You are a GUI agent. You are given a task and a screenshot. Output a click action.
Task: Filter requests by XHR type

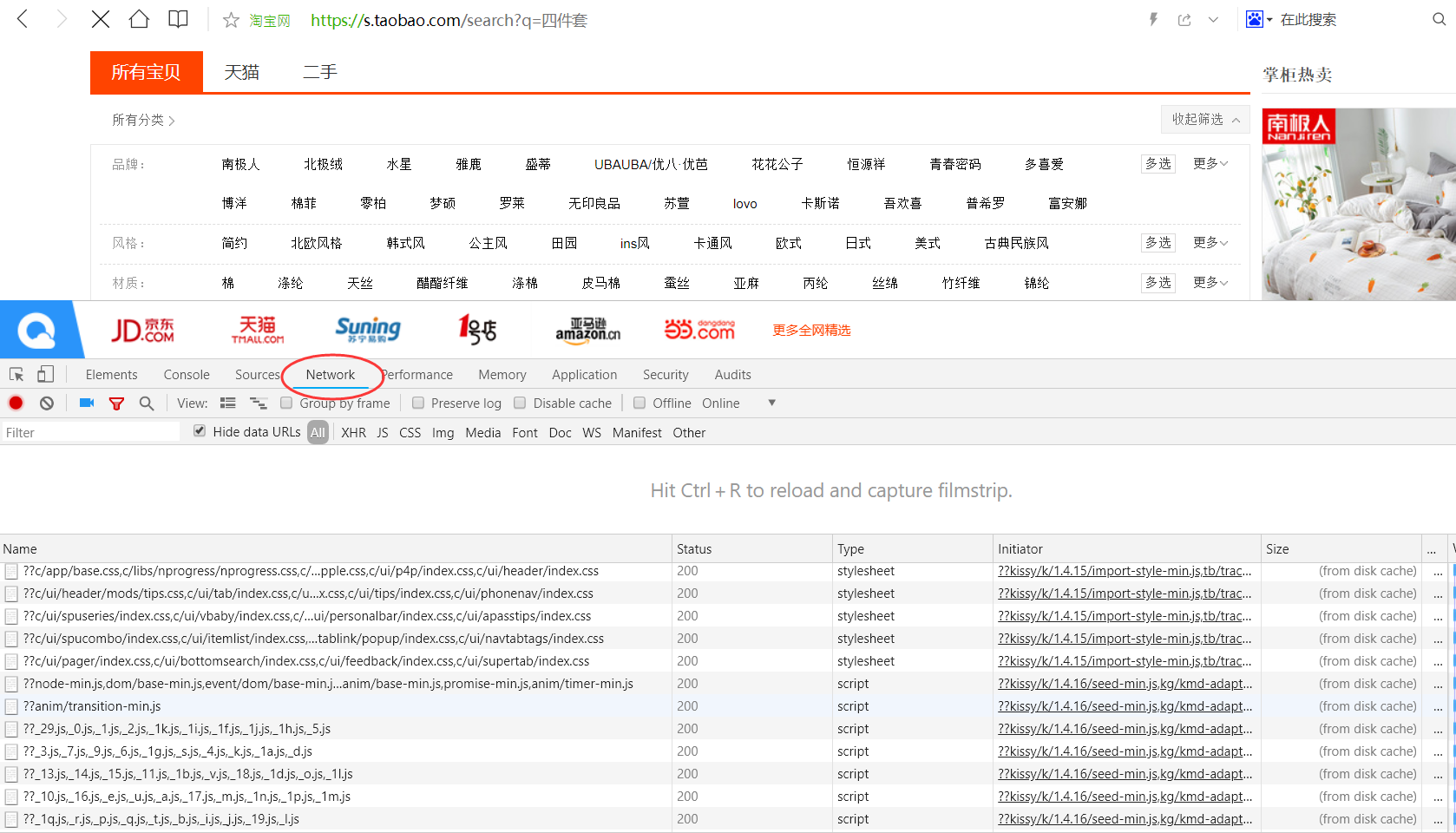[x=353, y=432]
